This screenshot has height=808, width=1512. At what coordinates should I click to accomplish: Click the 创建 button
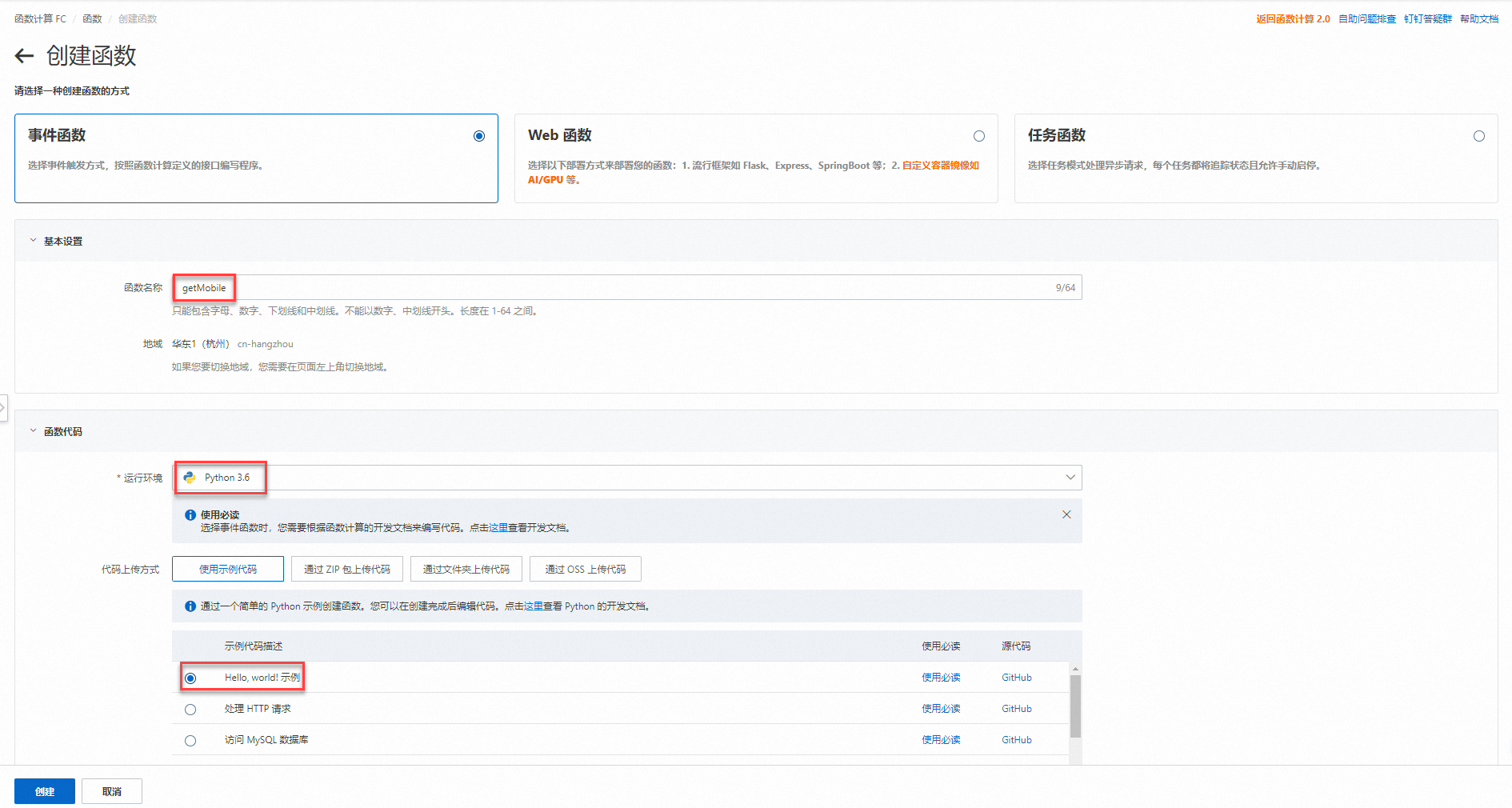click(x=45, y=791)
